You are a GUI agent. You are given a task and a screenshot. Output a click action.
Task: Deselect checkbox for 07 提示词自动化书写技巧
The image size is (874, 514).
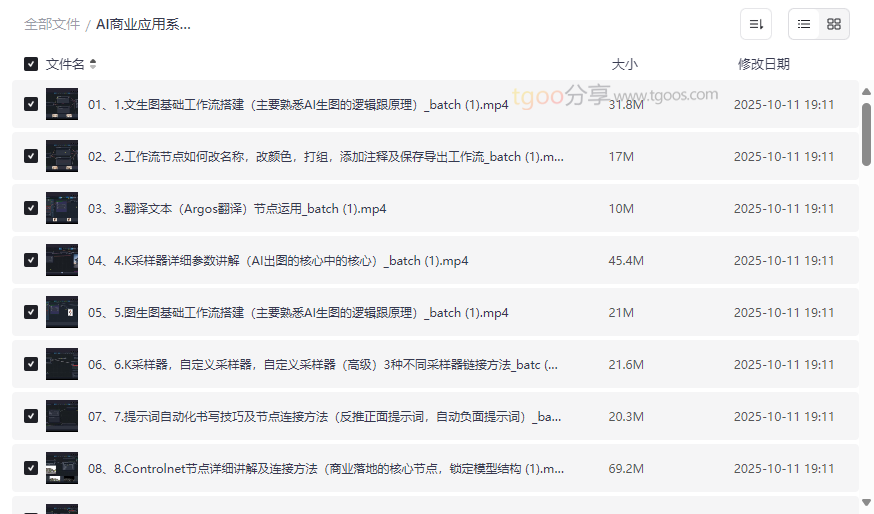click(x=31, y=416)
